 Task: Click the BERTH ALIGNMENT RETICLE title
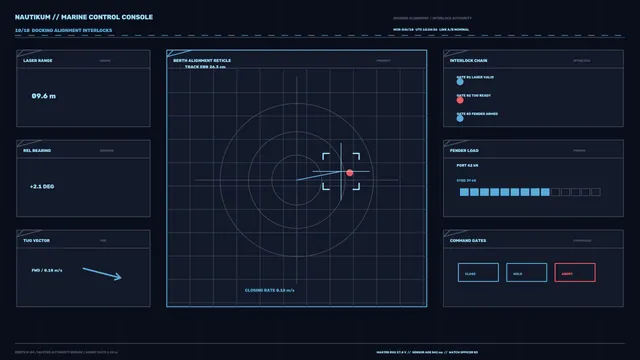pos(202,60)
